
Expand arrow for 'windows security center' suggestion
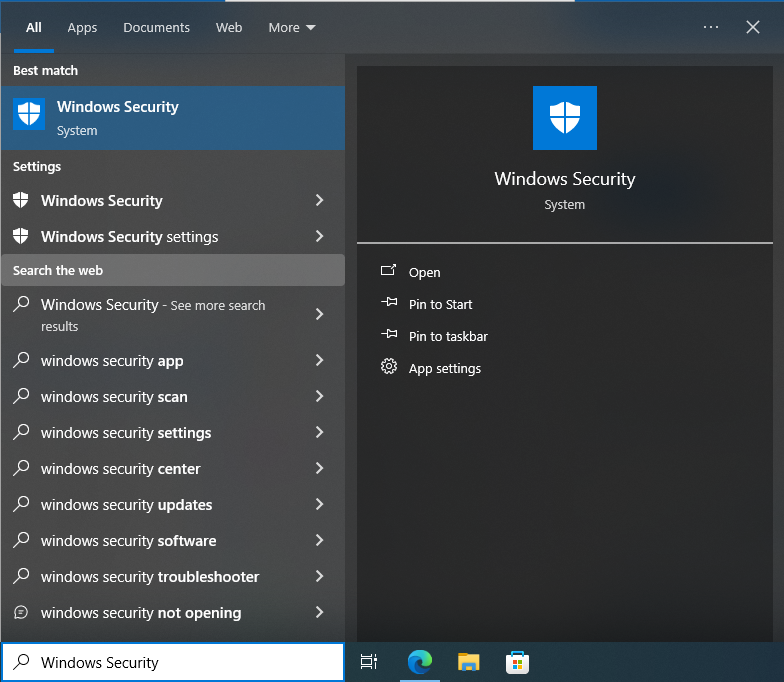(x=320, y=468)
